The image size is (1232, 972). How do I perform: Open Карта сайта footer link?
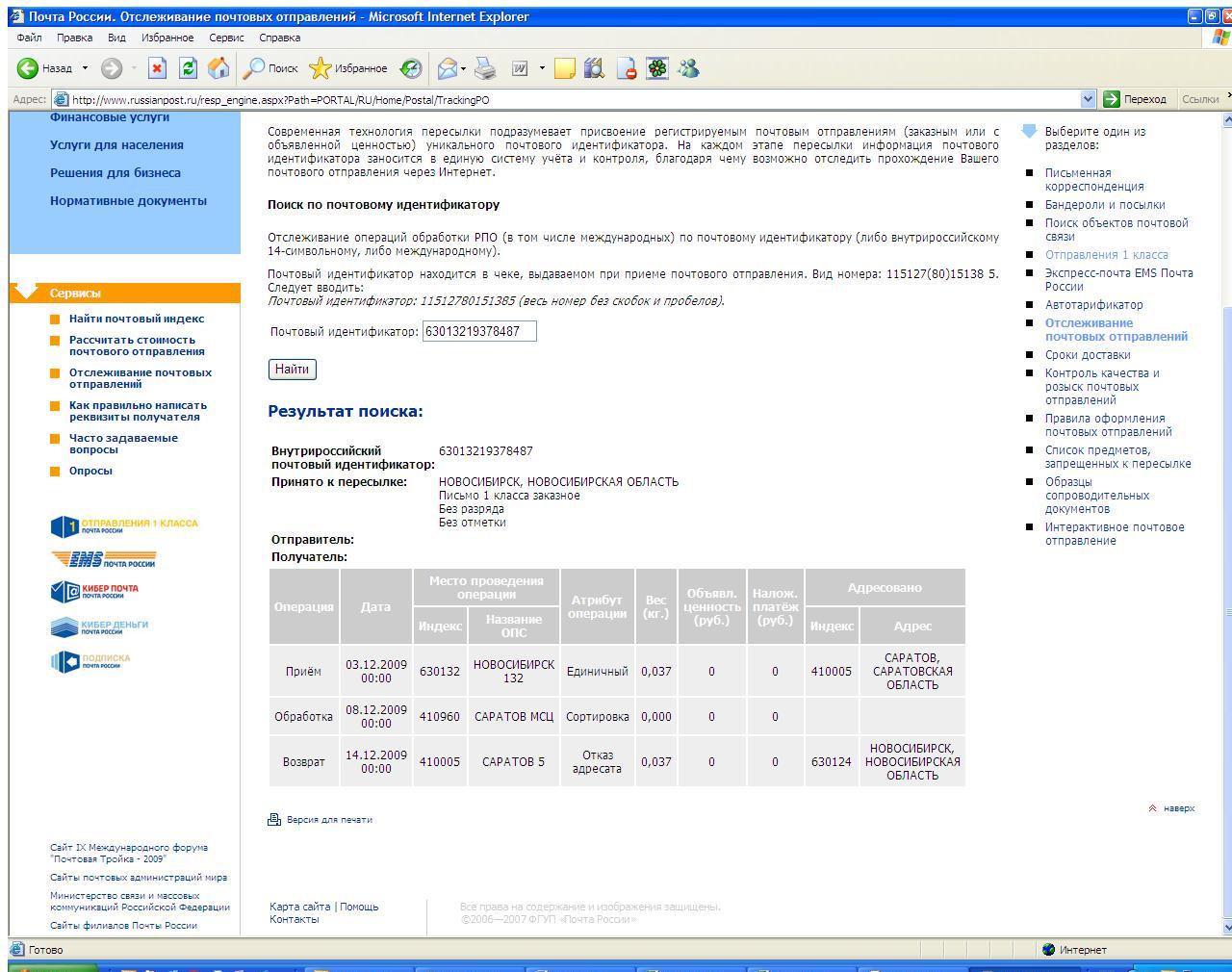pyautogui.click(x=300, y=907)
